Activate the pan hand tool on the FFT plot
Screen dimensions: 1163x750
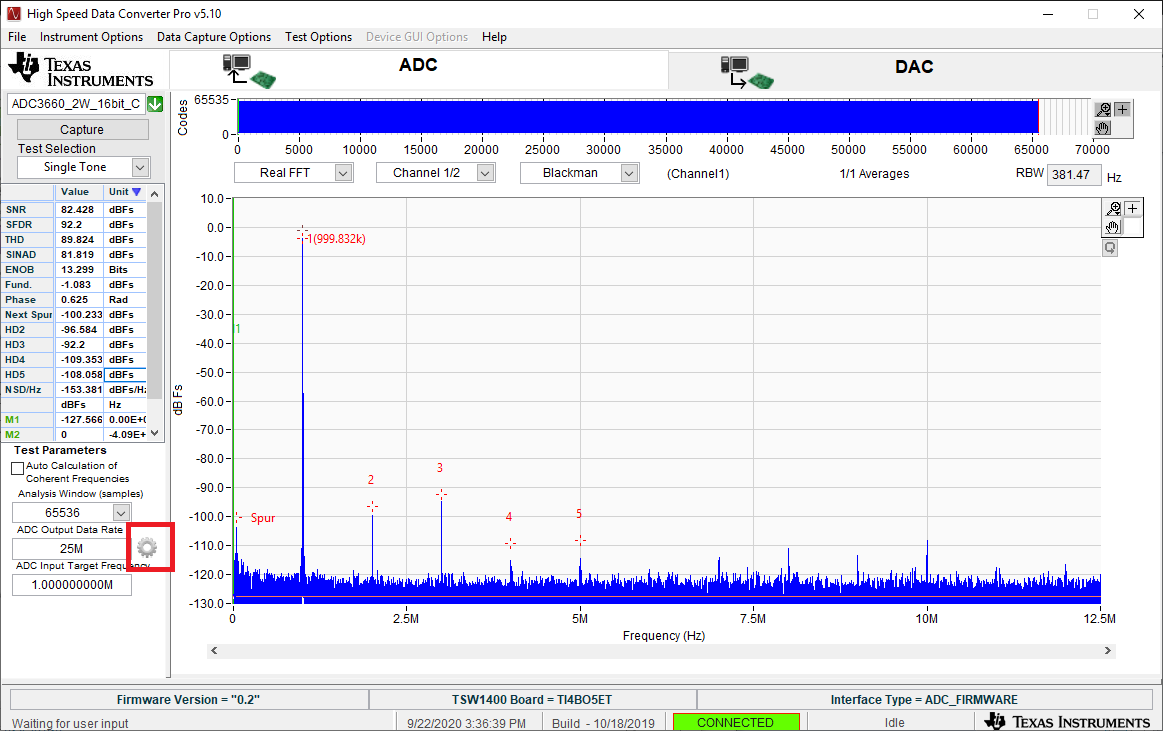(1112, 227)
